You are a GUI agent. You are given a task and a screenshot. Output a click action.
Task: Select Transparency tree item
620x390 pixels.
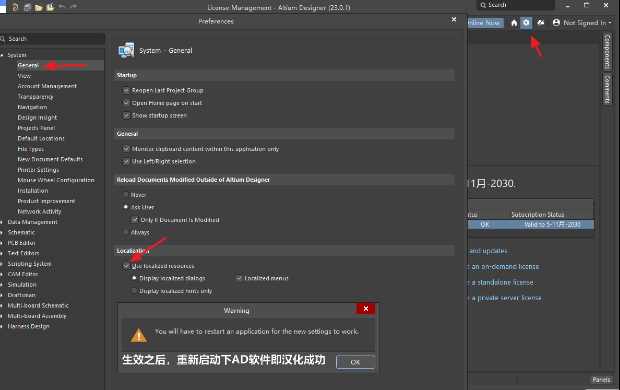pyautogui.click(x=35, y=97)
